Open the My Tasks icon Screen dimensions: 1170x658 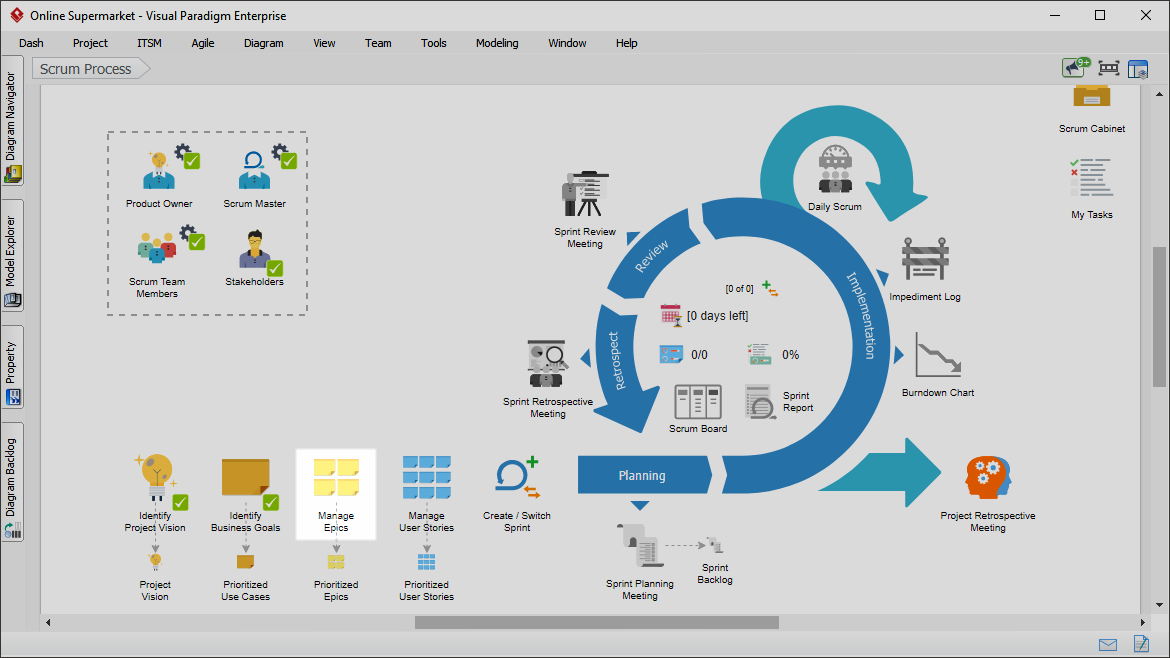click(1092, 177)
